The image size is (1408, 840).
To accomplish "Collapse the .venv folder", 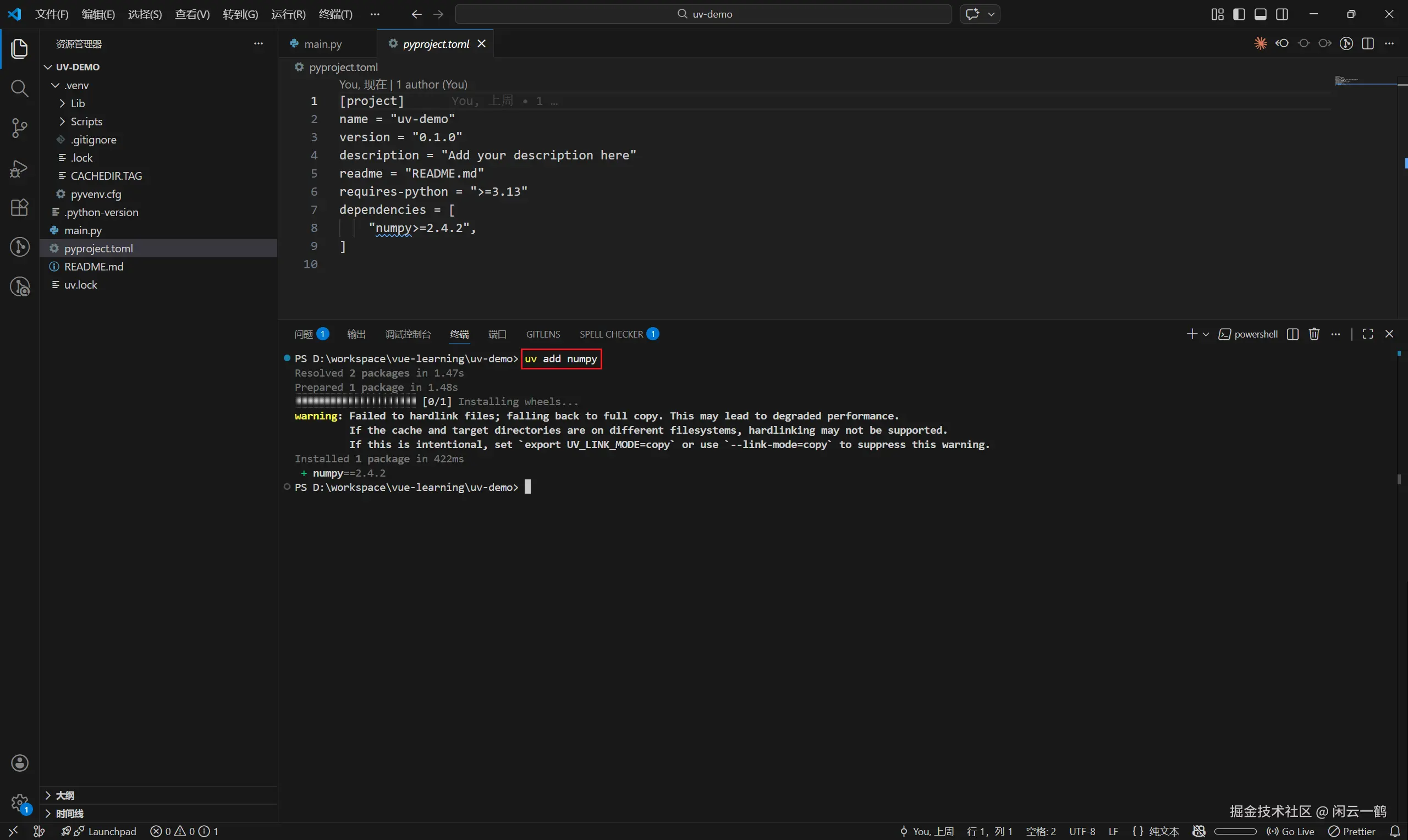I will (76, 85).
